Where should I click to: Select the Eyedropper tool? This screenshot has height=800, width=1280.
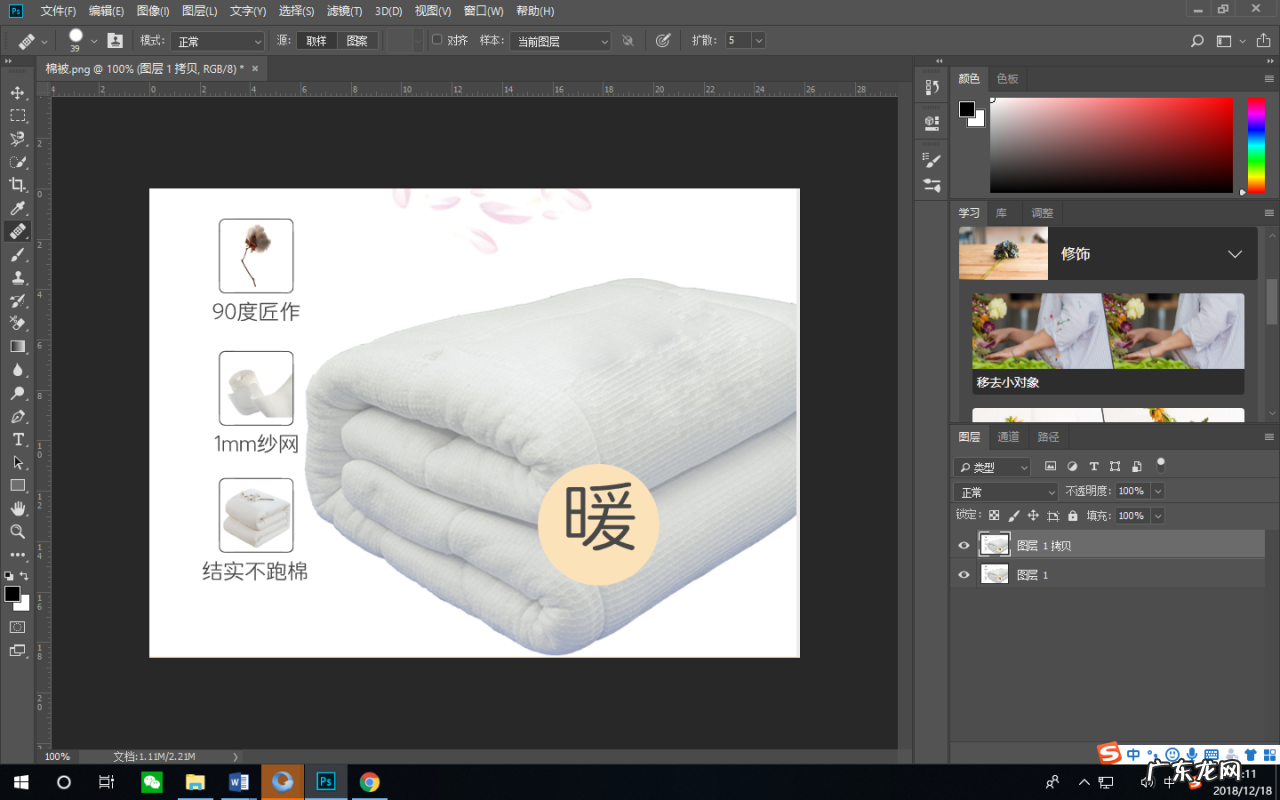click(16, 207)
